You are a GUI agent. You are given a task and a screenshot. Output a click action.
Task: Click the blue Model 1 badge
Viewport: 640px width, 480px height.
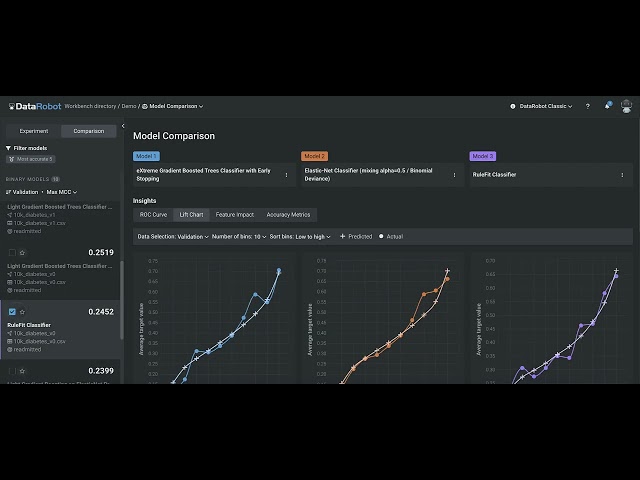146,156
